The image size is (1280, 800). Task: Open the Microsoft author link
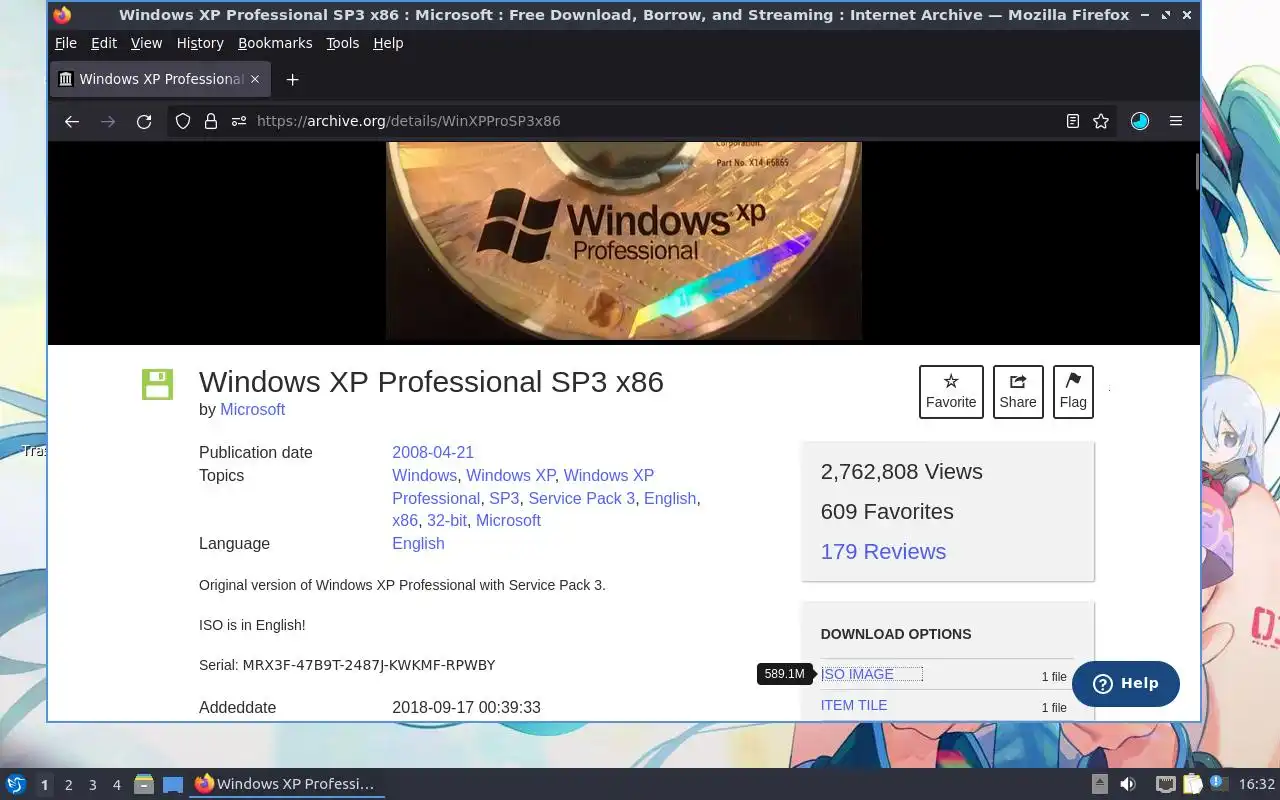click(252, 410)
